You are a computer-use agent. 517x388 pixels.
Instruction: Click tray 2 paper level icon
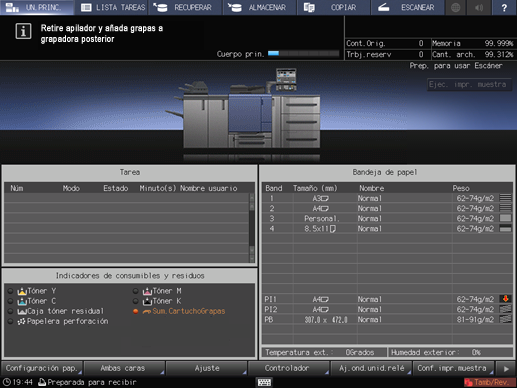coord(505,208)
